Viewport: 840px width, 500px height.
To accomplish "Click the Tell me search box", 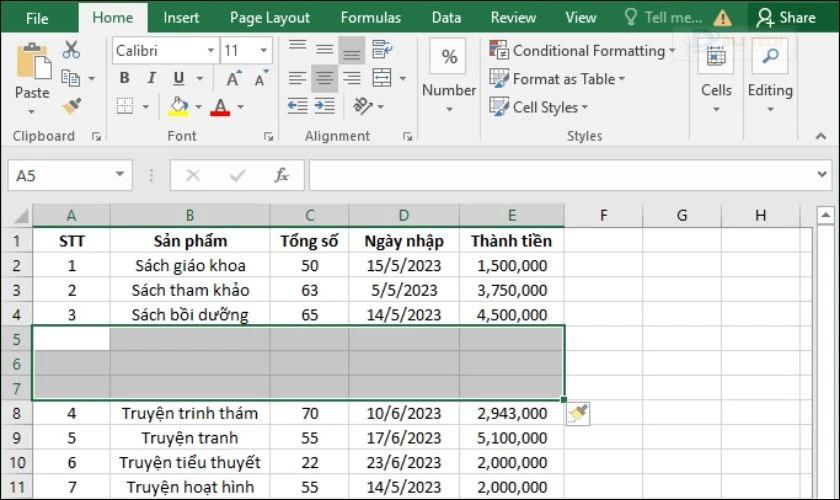I will pos(663,18).
